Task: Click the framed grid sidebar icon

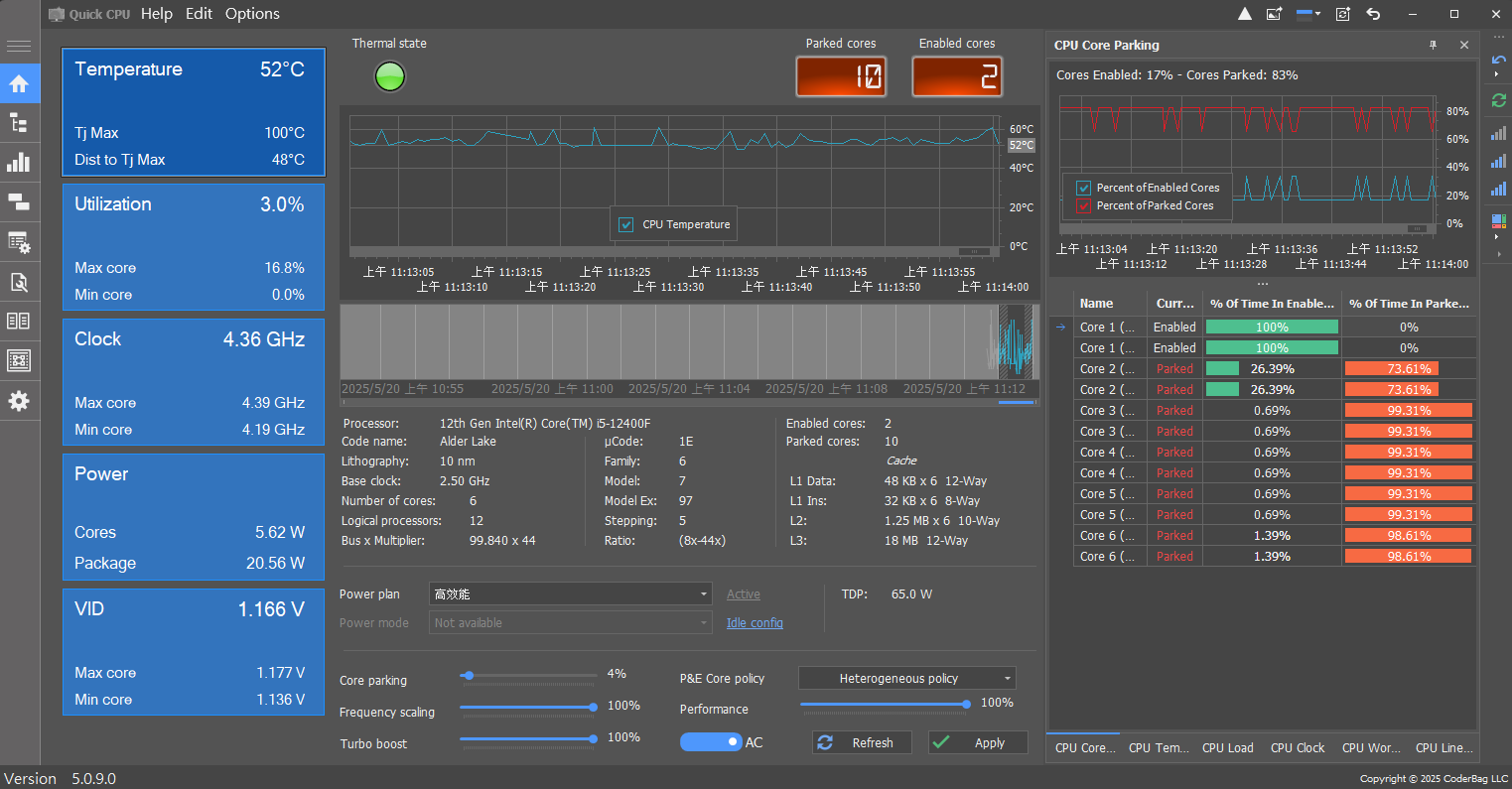Action: click(19, 361)
